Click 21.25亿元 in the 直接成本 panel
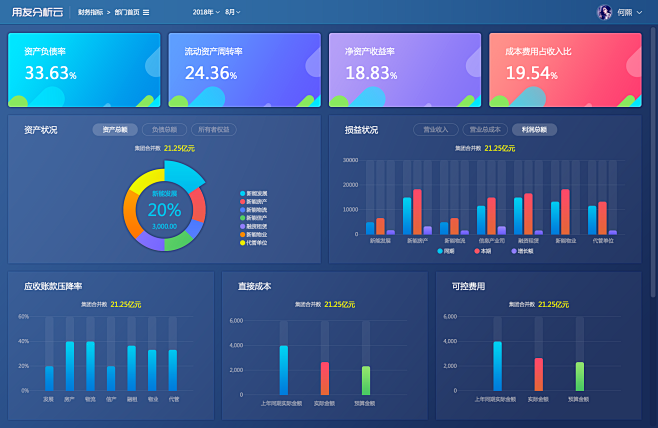 pos(340,304)
